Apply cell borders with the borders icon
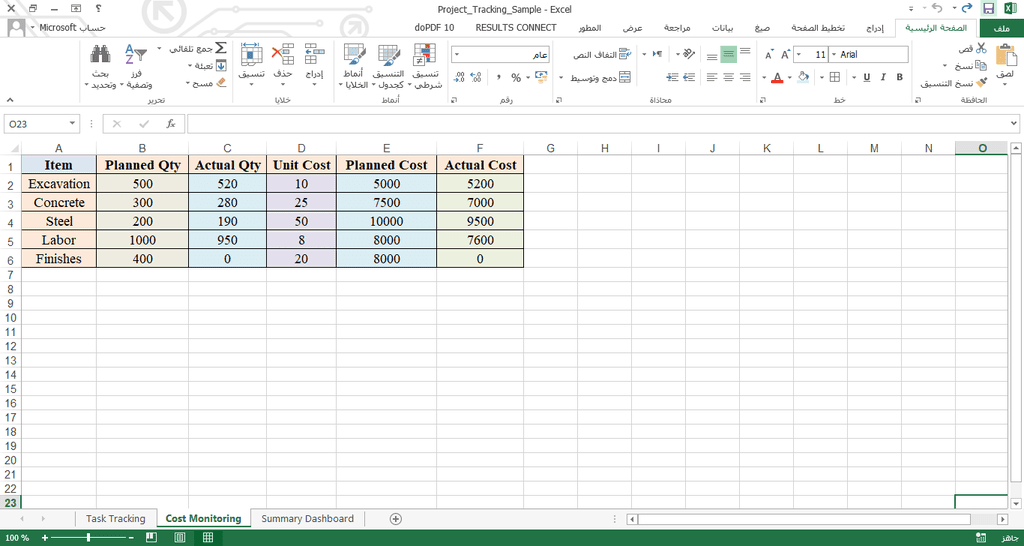This screenshot has height=546, width=1024. 834,77
